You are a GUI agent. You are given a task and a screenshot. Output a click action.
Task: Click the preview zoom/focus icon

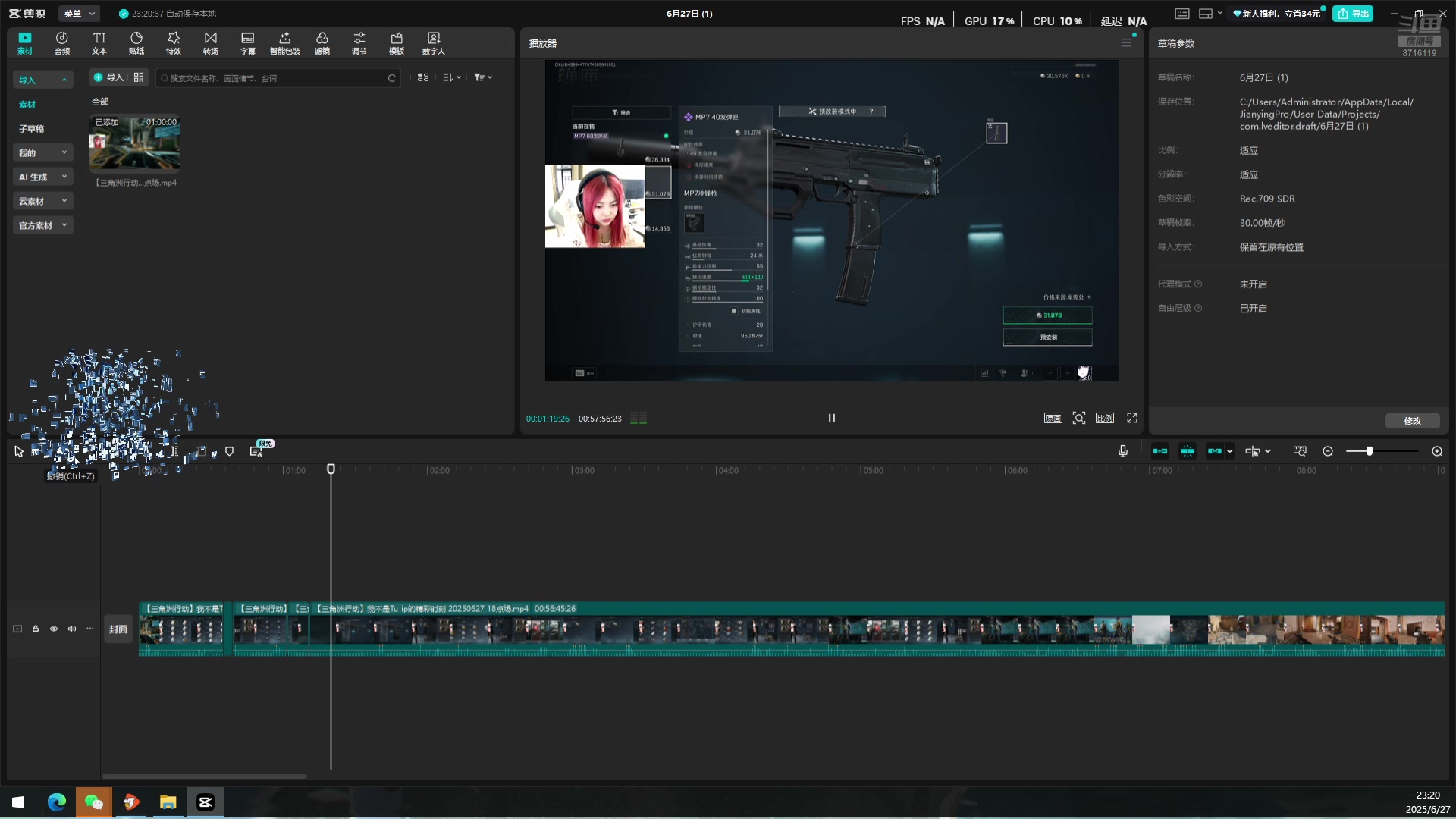(x=1079, y=418)
